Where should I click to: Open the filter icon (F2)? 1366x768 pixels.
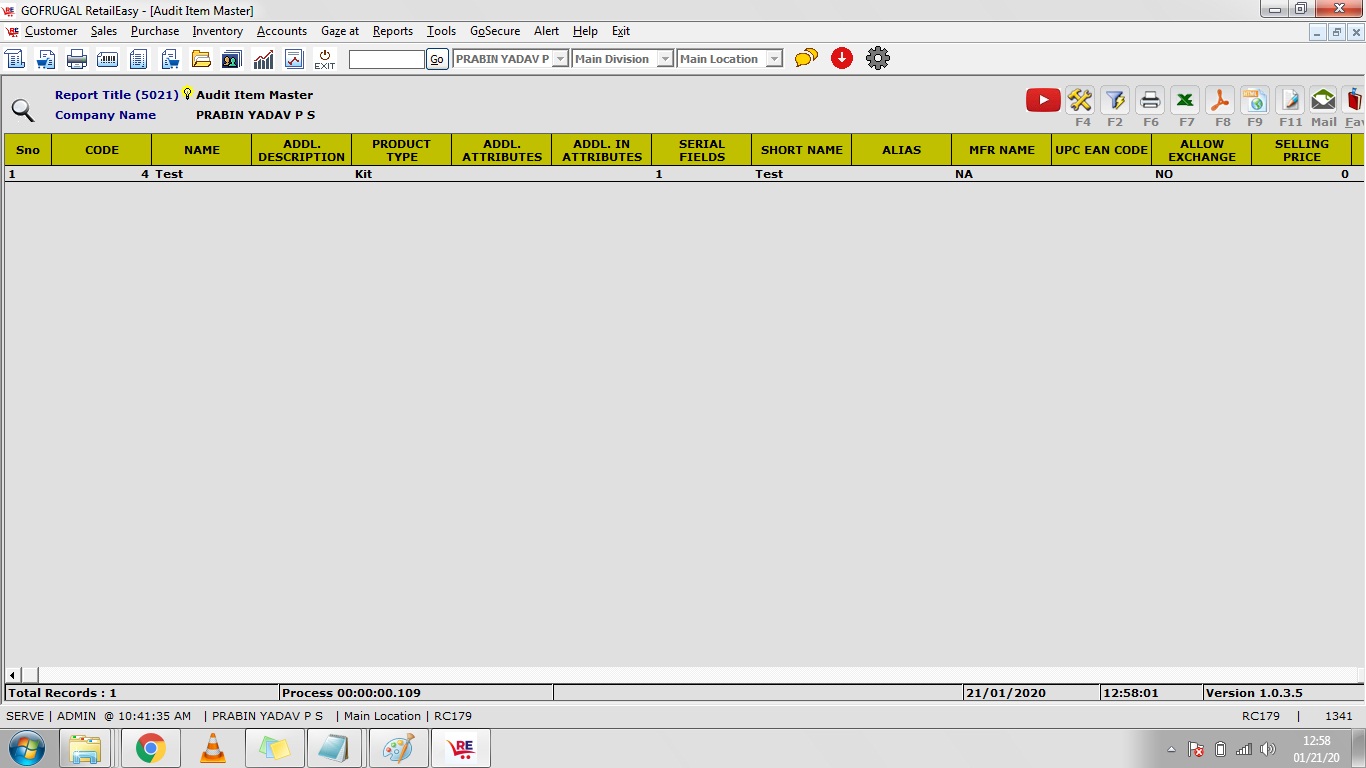tap(1115, 100)
